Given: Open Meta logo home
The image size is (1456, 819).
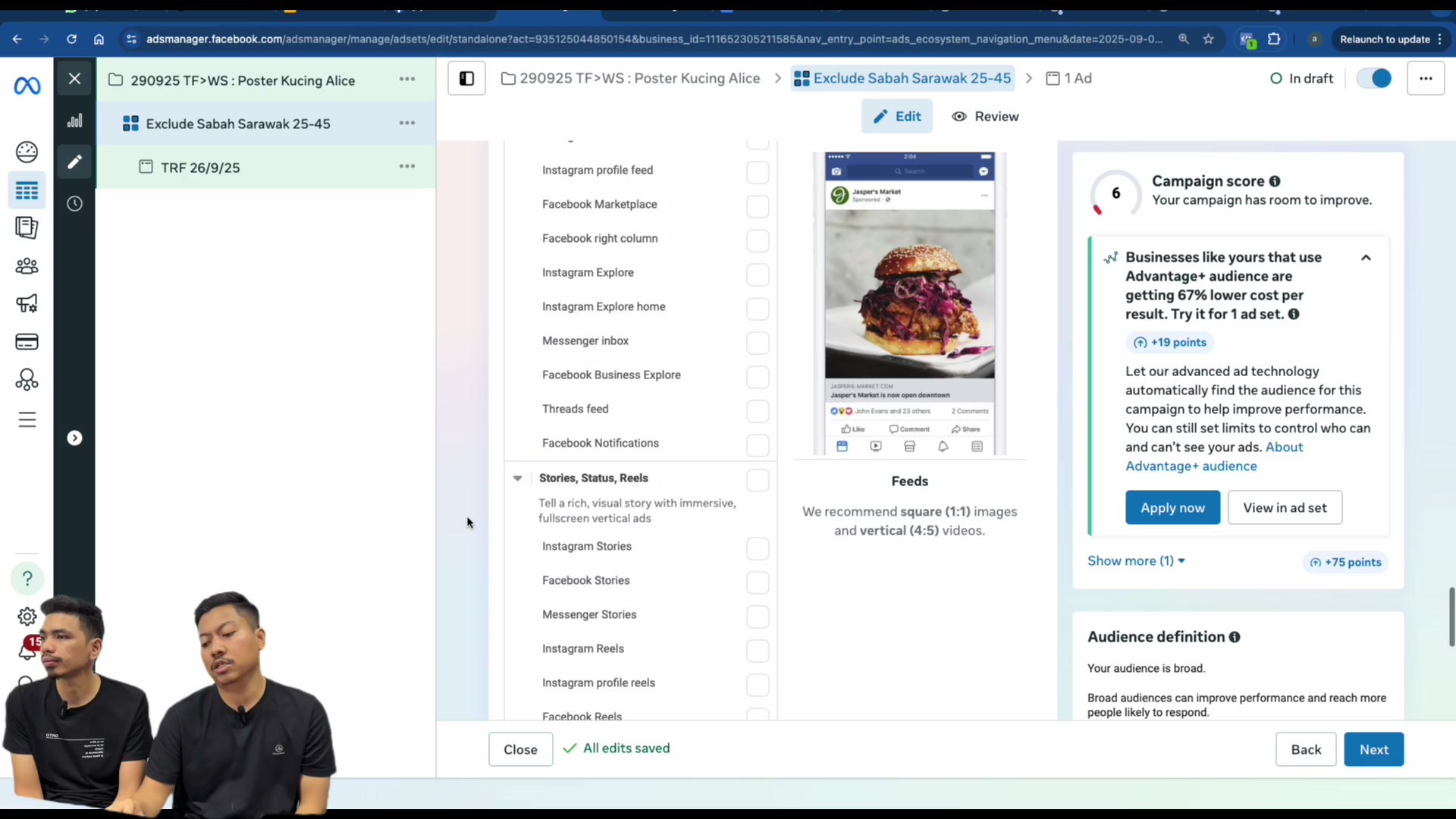Looking at the screenshot, I should click(27, 86).
